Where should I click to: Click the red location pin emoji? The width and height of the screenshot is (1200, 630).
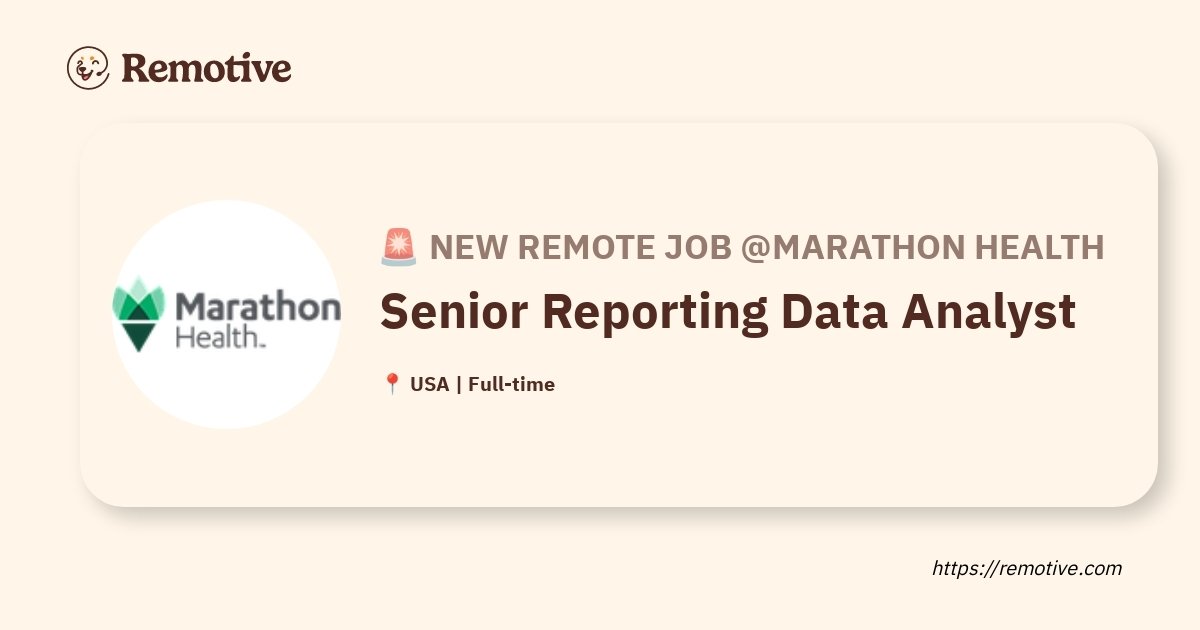coord(392,384)
